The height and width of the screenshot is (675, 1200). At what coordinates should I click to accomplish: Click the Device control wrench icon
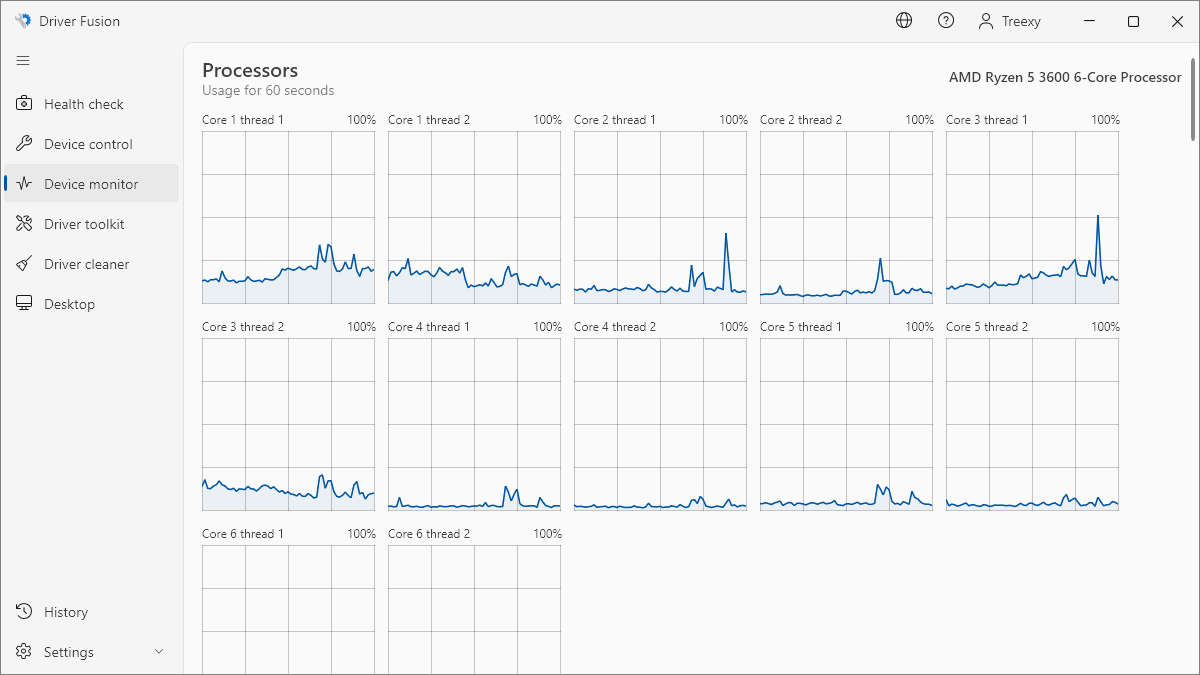tap(25, 144)
